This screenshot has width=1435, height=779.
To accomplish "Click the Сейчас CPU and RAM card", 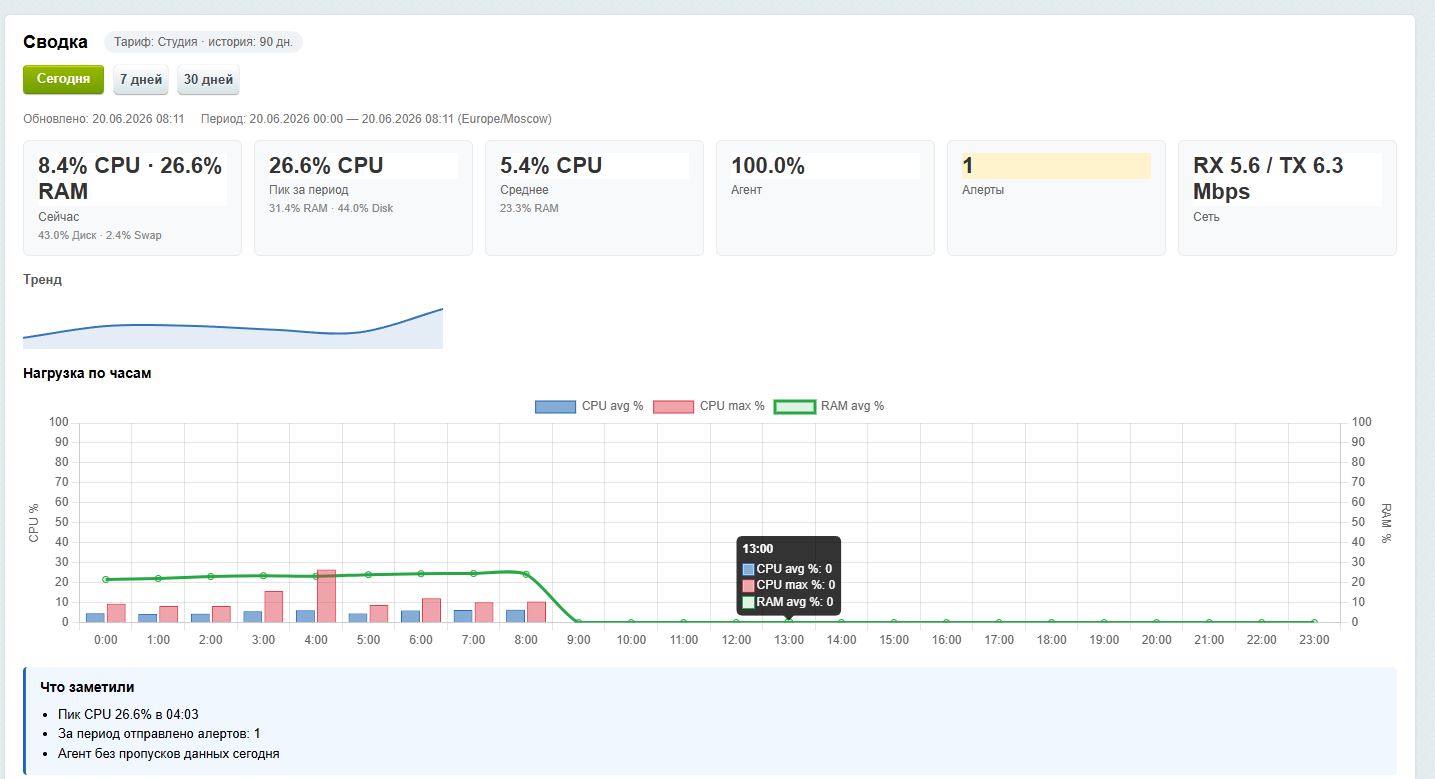I will (132, 198).
